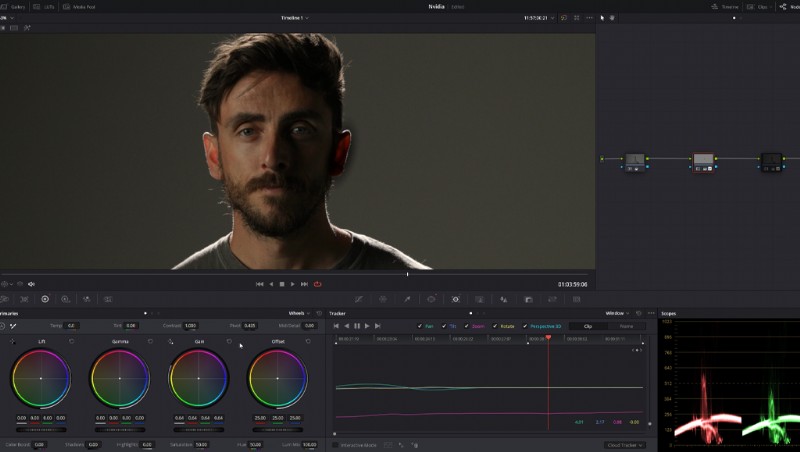The height and width of the screenshot is (452, 800).
Task: Click the viewer scrubber playhead
Action: click(x=407, y=274)
